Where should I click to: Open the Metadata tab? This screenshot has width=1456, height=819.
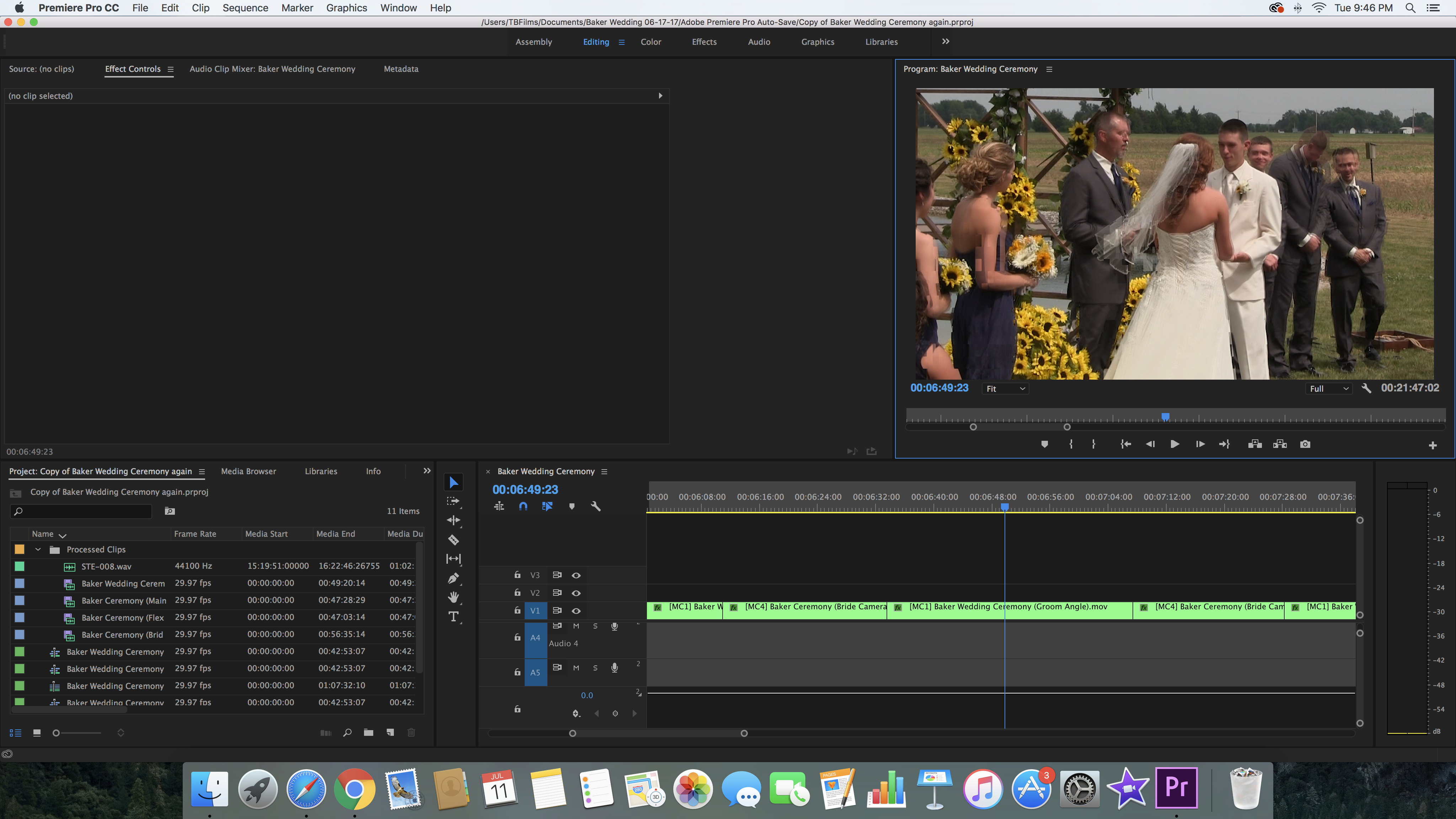click(x=401, y=69)
